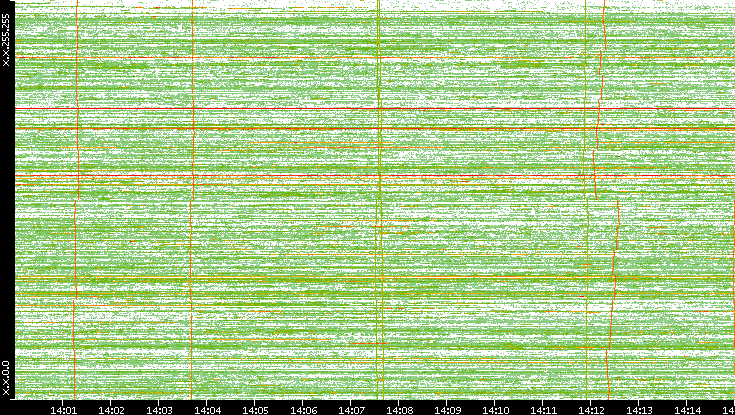This screenshot has width=735, height=415.
Task: Click the x.x.0.0 address axis label
Action: coord(6,378)
